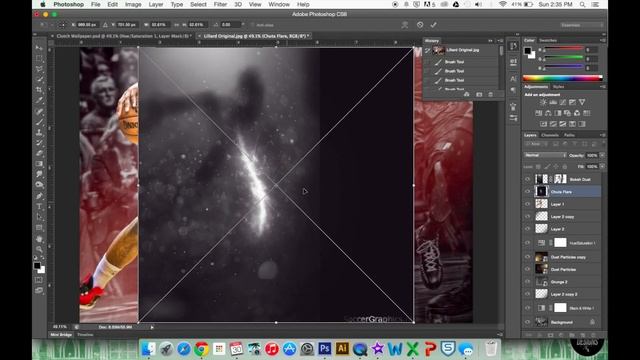
Task: Open the Color panel flyout menu
Action: (x=603, y=40)
